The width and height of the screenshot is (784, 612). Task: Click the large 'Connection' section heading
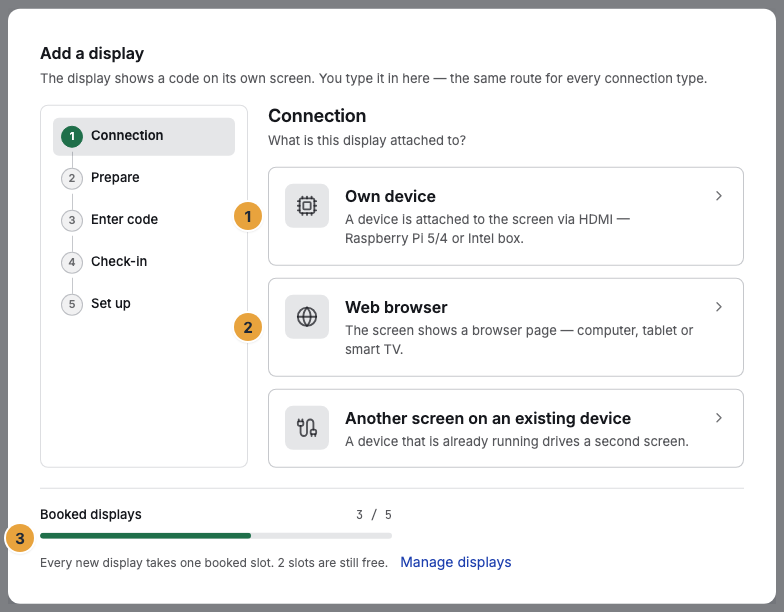click(317, 116)
